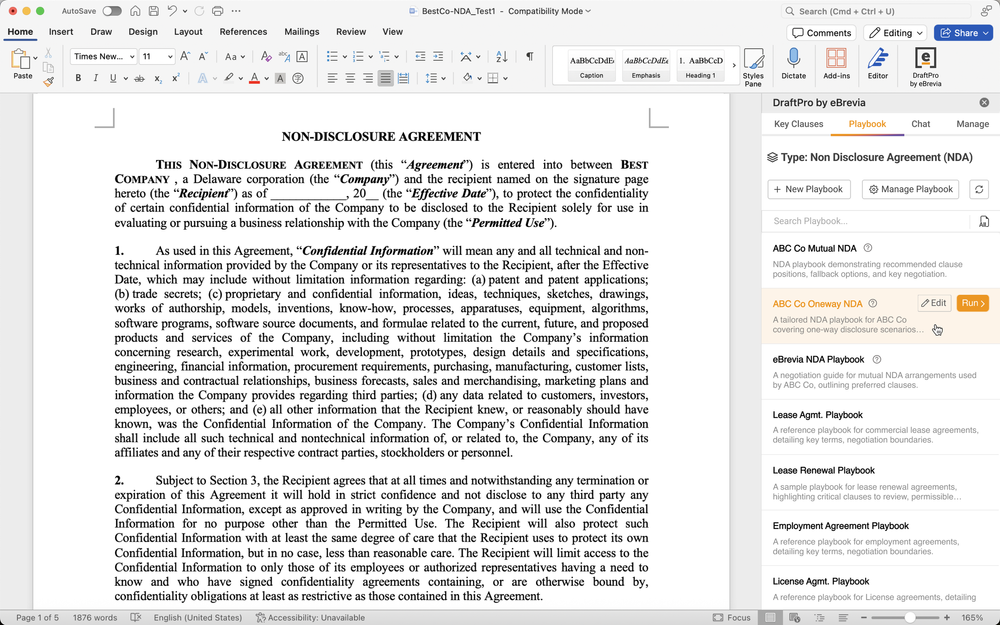Click the Align Left icon
Viewport: 1000px width, 625px height.
pyautogui.click(x=332, y=78)
